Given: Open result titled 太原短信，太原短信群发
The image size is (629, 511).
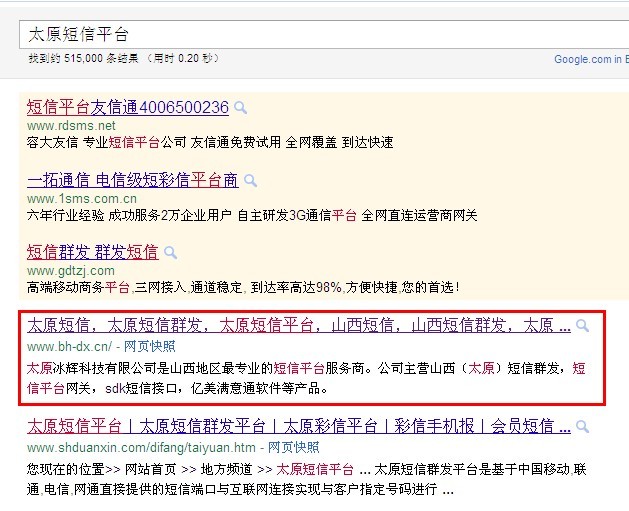Looking at the screenshot, I should tap(299, 325).
